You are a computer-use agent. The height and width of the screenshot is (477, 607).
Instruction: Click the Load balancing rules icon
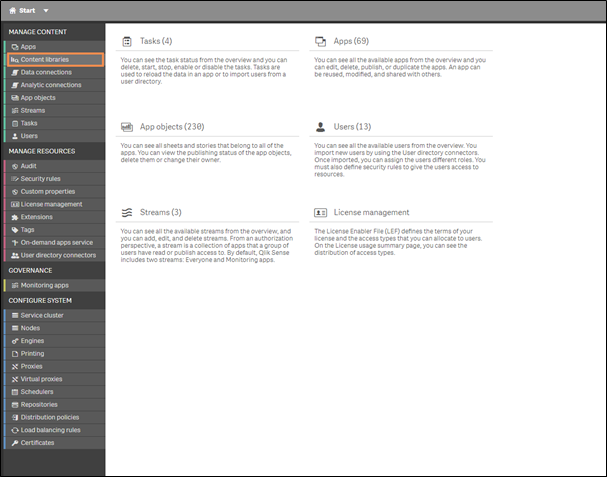point(15,430)
